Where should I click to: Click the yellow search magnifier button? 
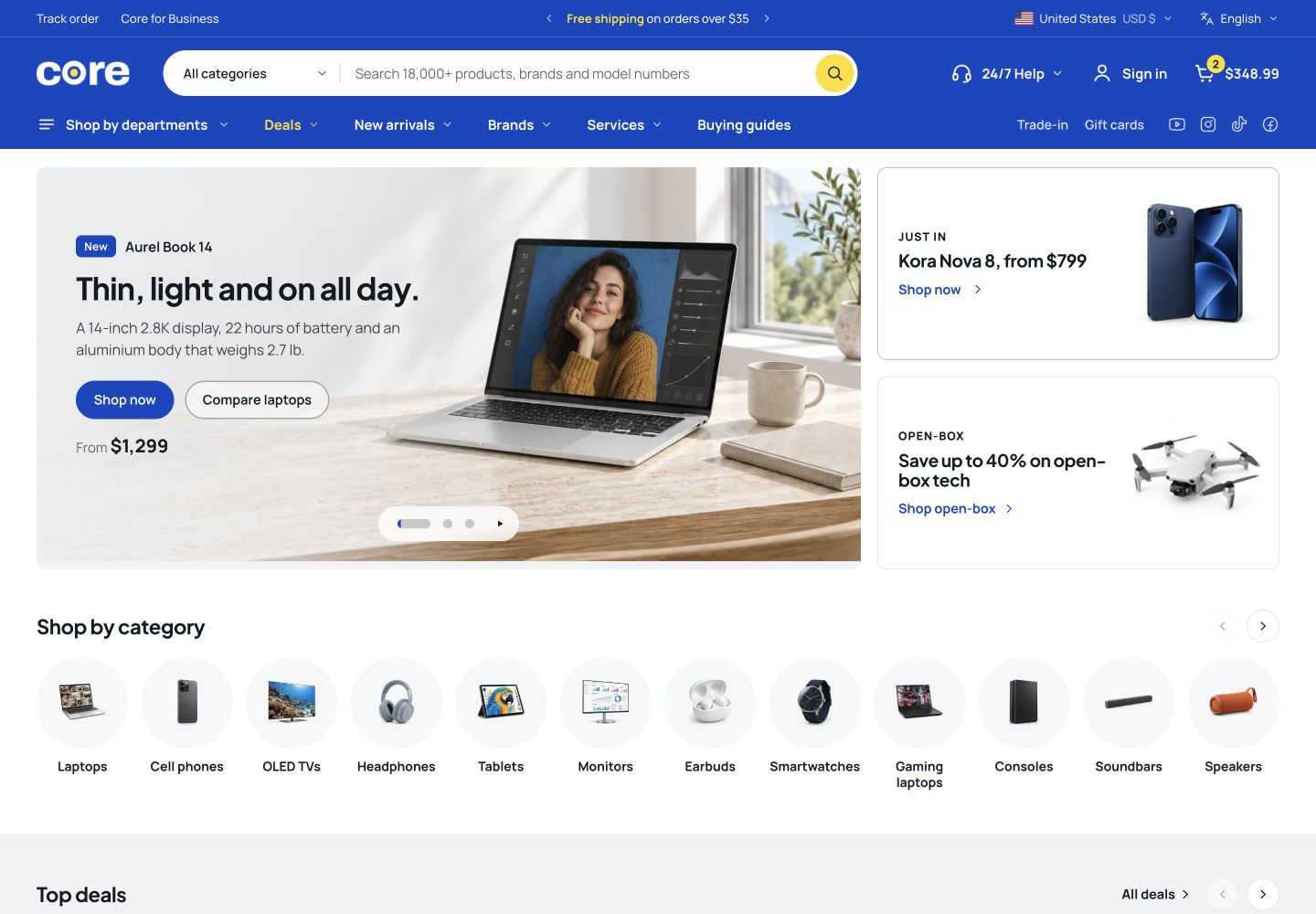click(834, 73)
